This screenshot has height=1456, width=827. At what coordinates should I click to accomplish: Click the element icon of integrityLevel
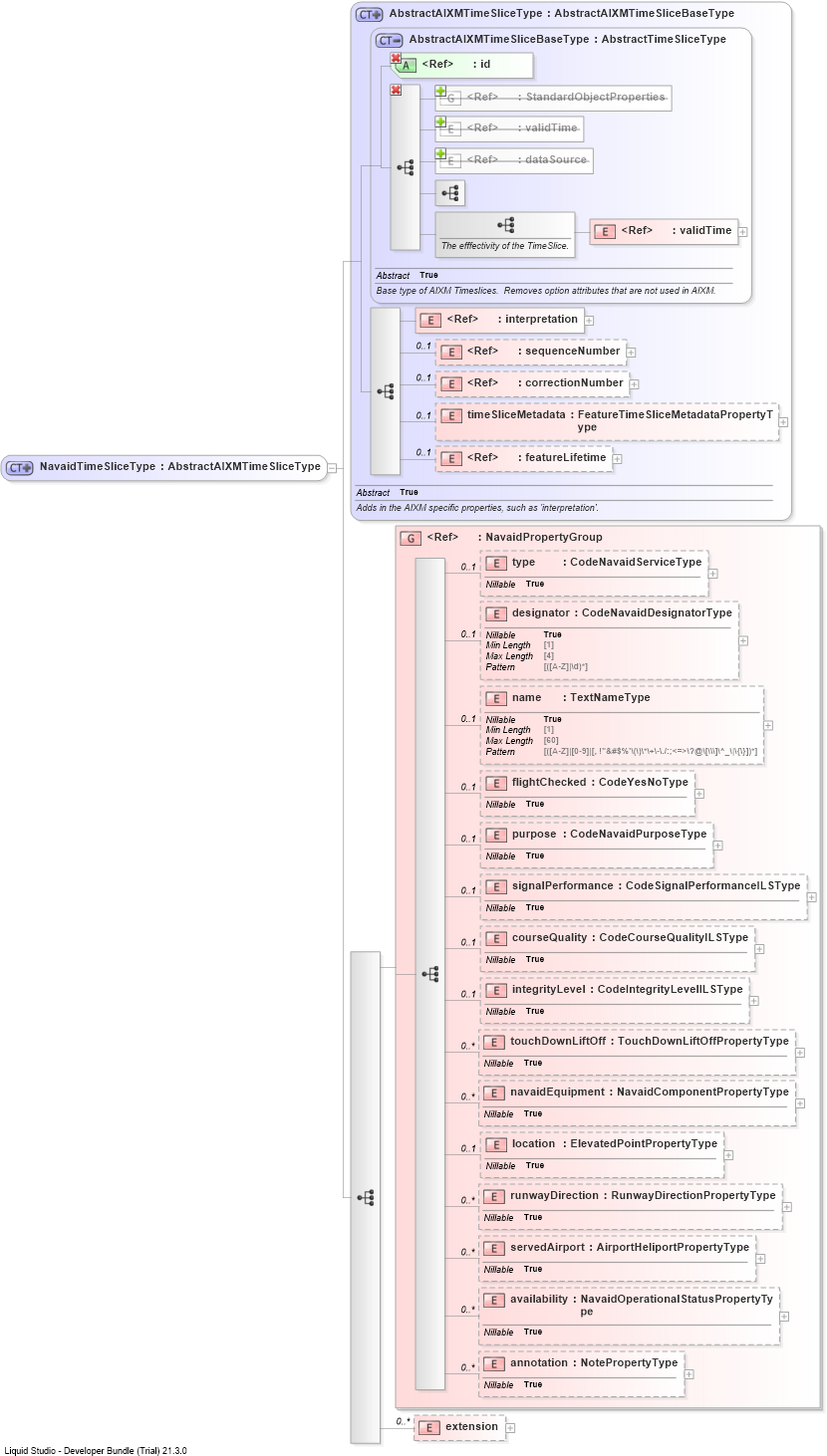pyautogui.click(x=496, y=990)
